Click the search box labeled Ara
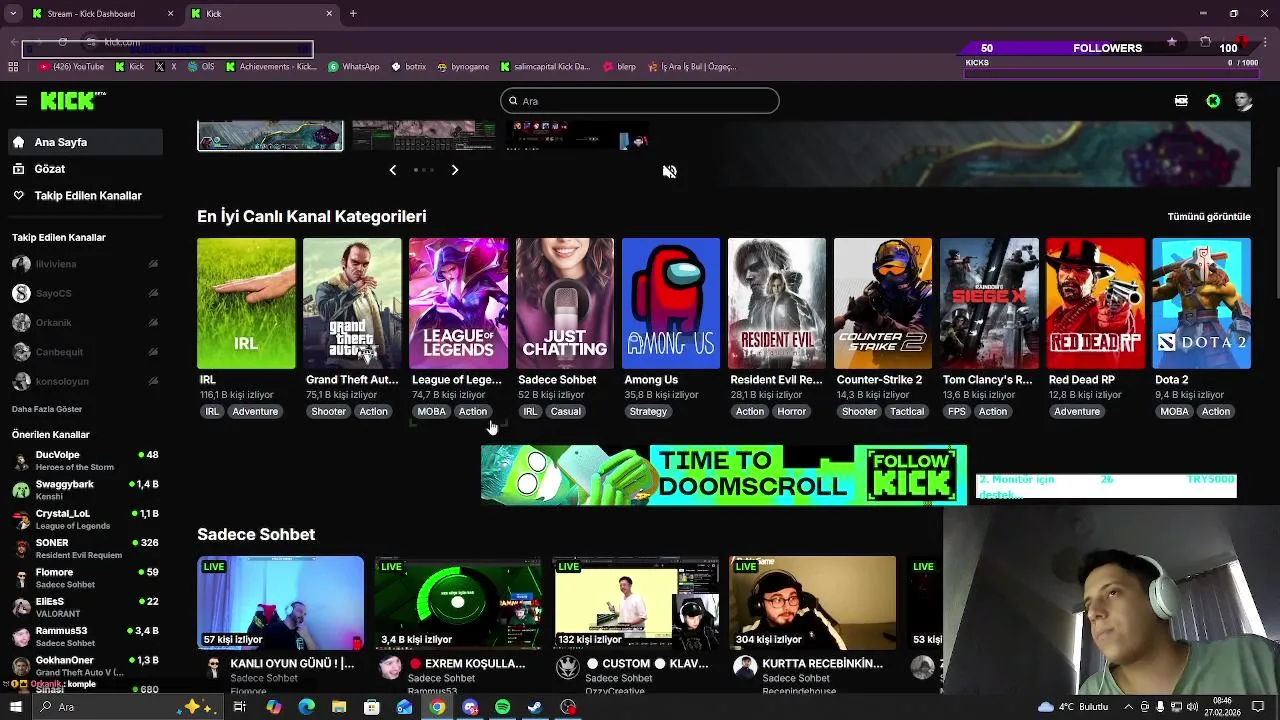Viewport: 1280px width, 720px height. [640, 101]
